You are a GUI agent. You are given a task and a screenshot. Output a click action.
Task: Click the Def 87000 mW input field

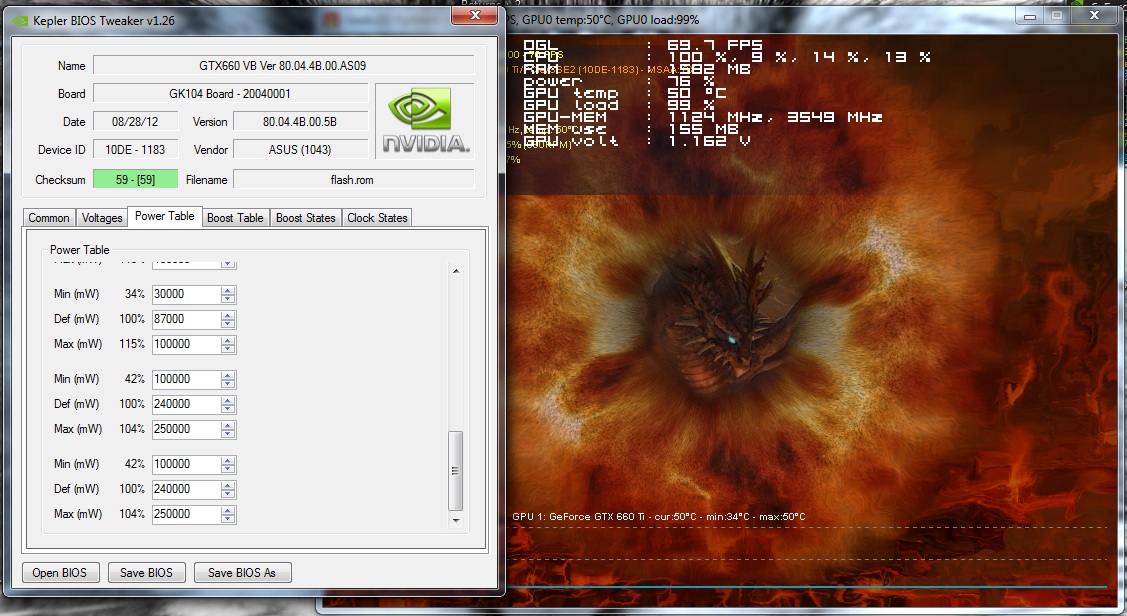185,319
